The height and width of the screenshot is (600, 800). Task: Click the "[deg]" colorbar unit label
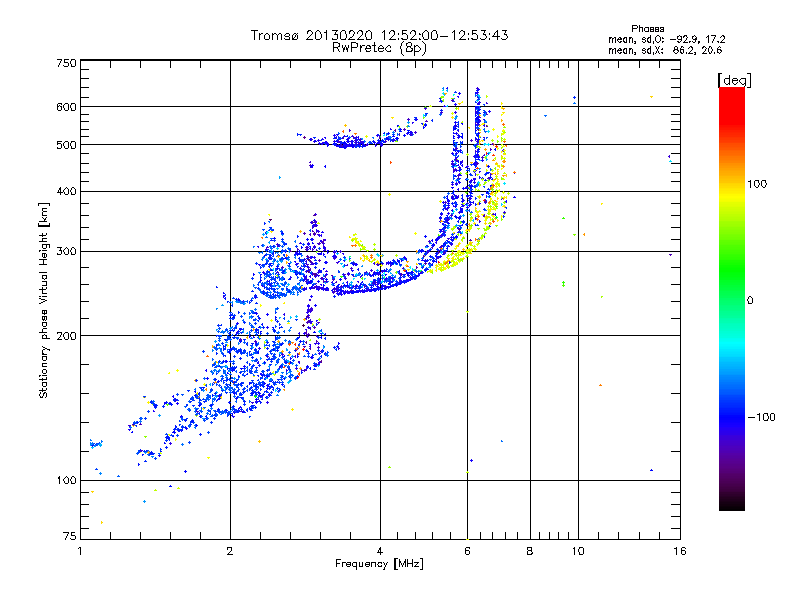coord(734,80)
